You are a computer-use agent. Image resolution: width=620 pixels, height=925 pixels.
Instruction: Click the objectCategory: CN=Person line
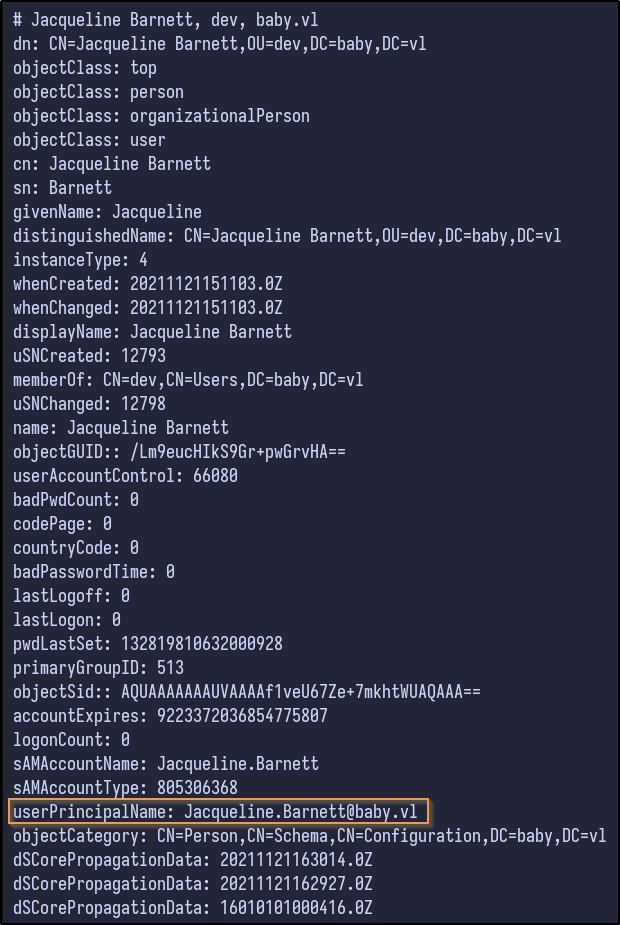309,835
